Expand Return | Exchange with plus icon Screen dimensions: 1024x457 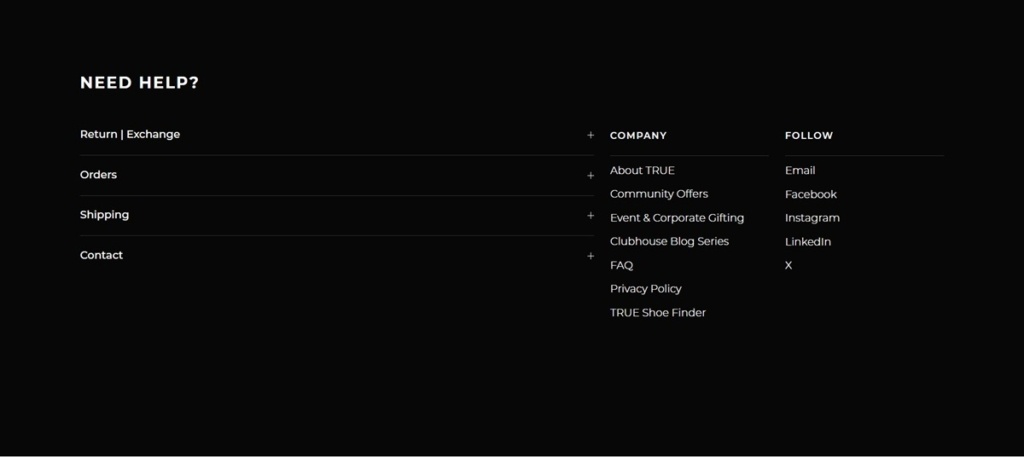pyautogui.click(x=590, y=135)
